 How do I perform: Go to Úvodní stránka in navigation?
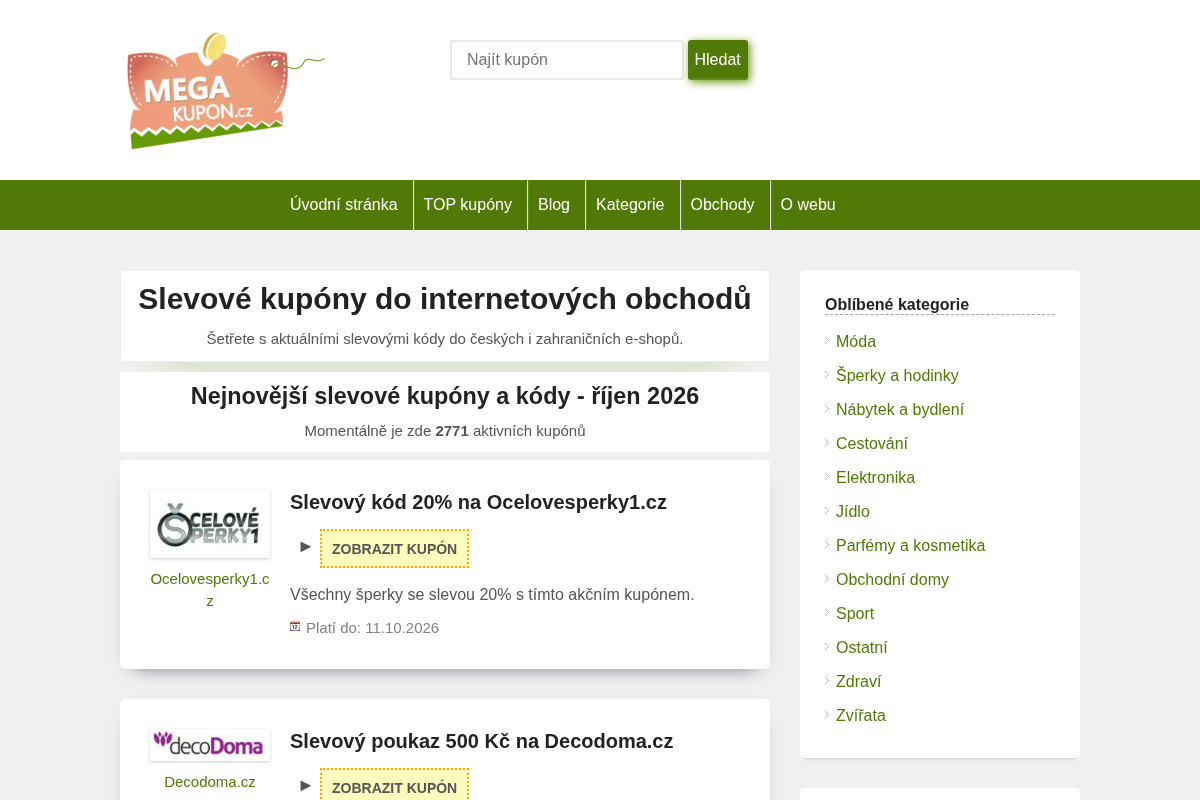pyautogui.click(x=344, y=205)
